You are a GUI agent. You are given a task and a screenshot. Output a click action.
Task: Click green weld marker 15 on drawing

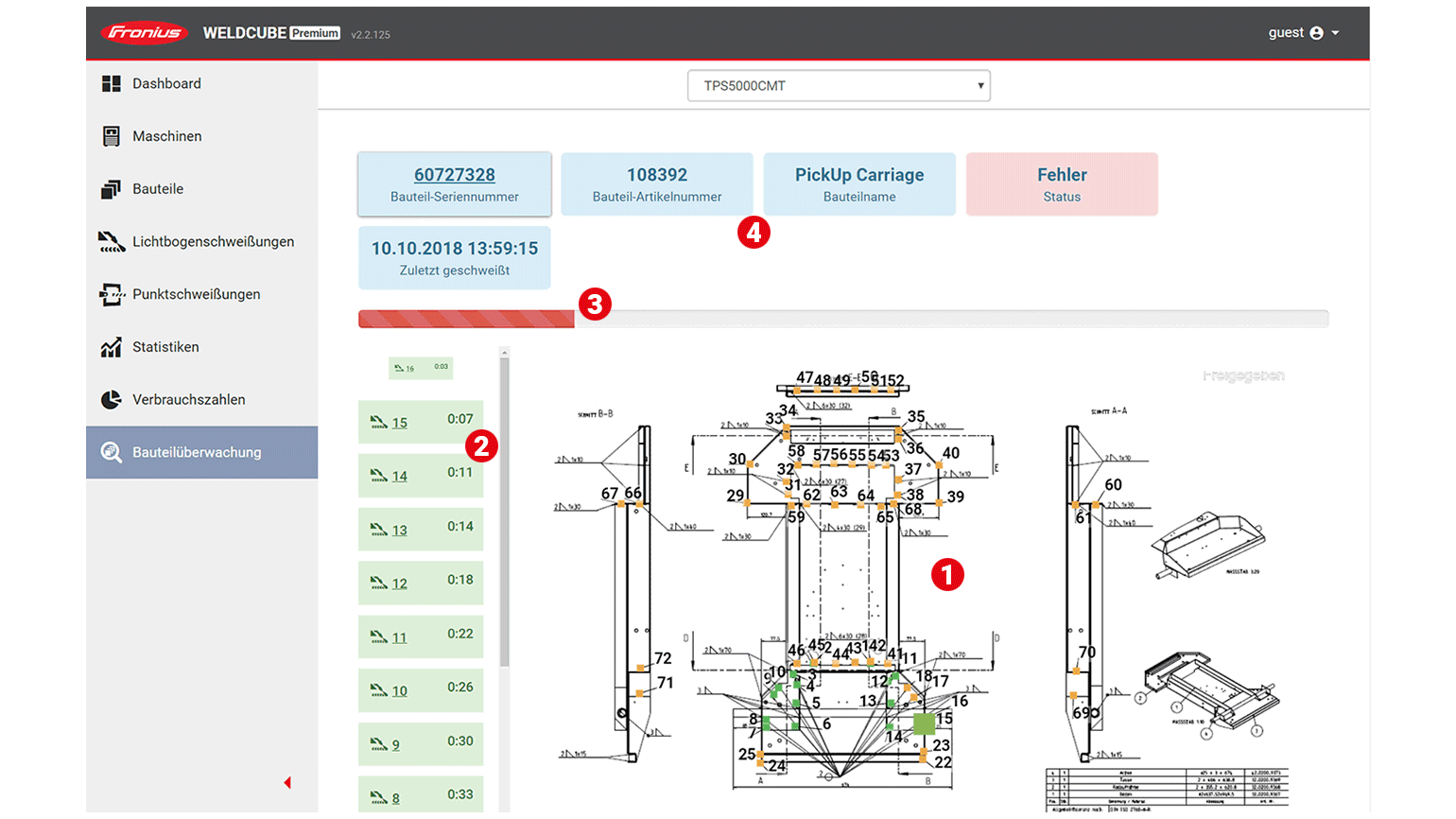924,724
